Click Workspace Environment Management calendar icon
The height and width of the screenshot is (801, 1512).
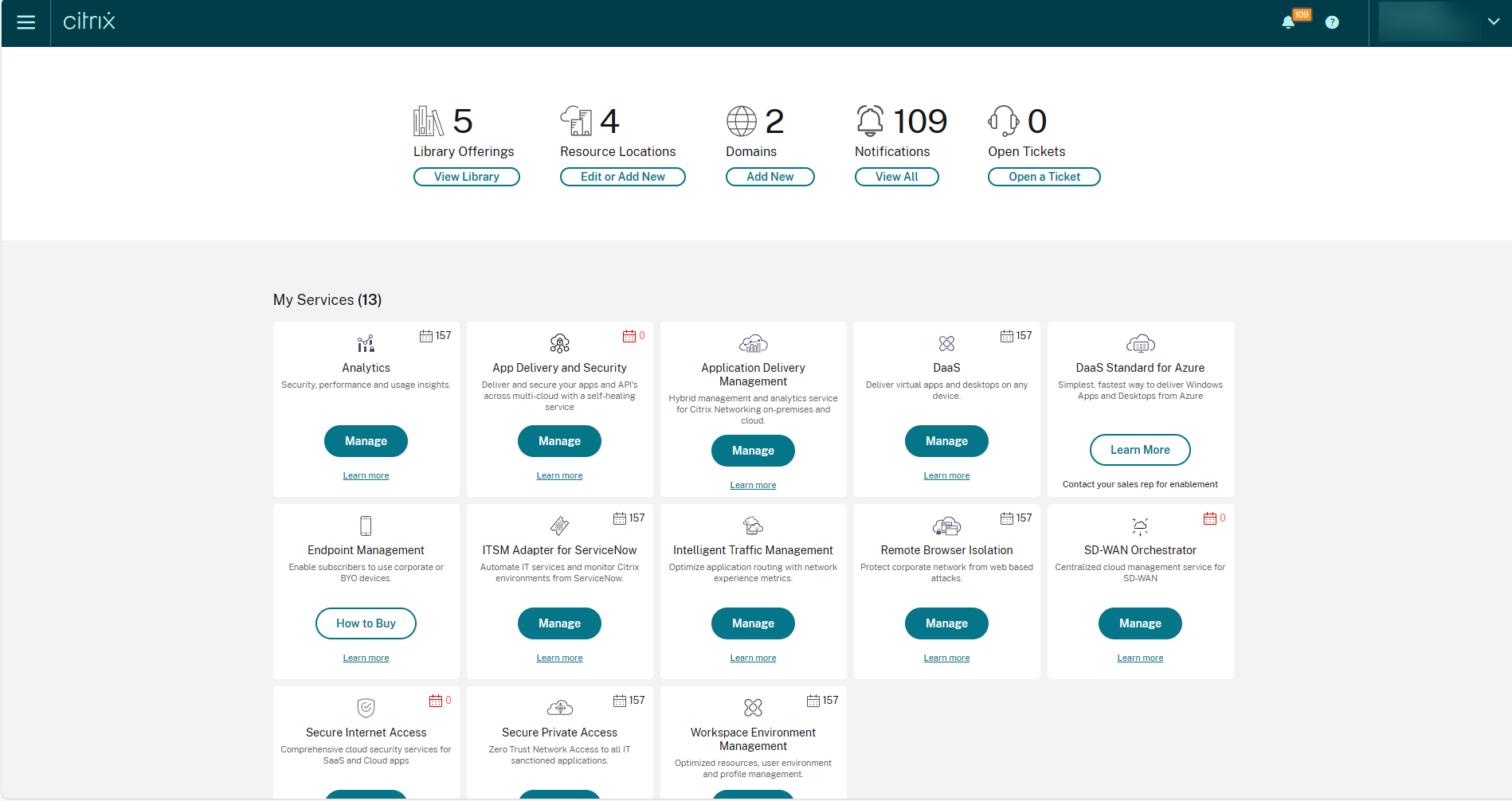click(813, 701)
